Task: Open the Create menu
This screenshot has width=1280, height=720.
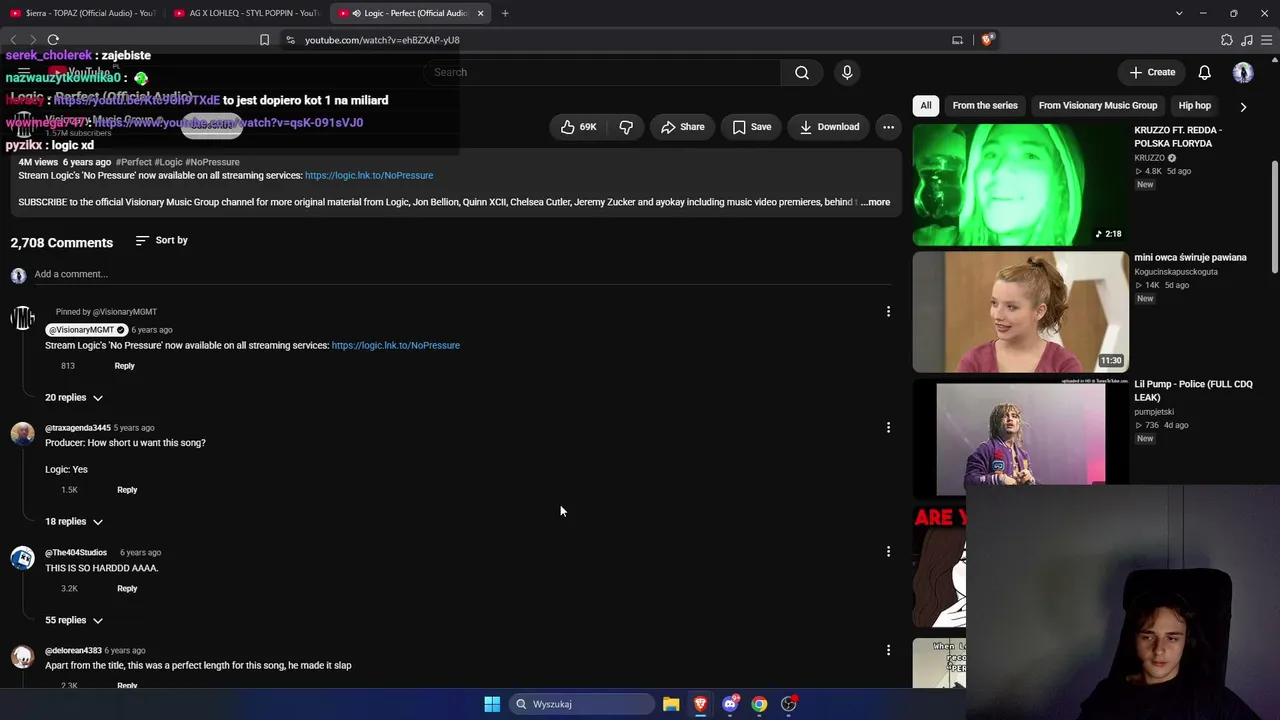Action: 1152,72
